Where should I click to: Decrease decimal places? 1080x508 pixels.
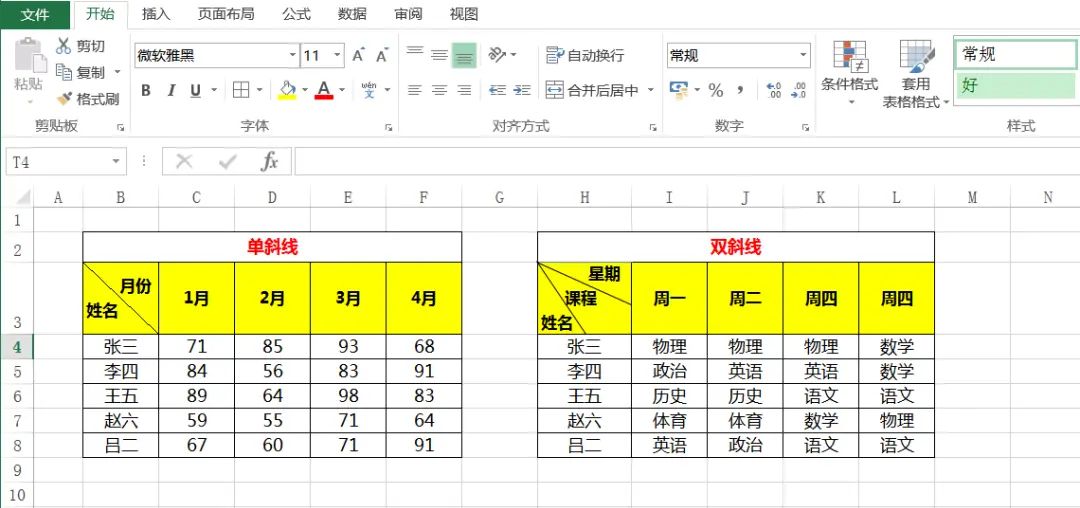[x=798, y=90]
